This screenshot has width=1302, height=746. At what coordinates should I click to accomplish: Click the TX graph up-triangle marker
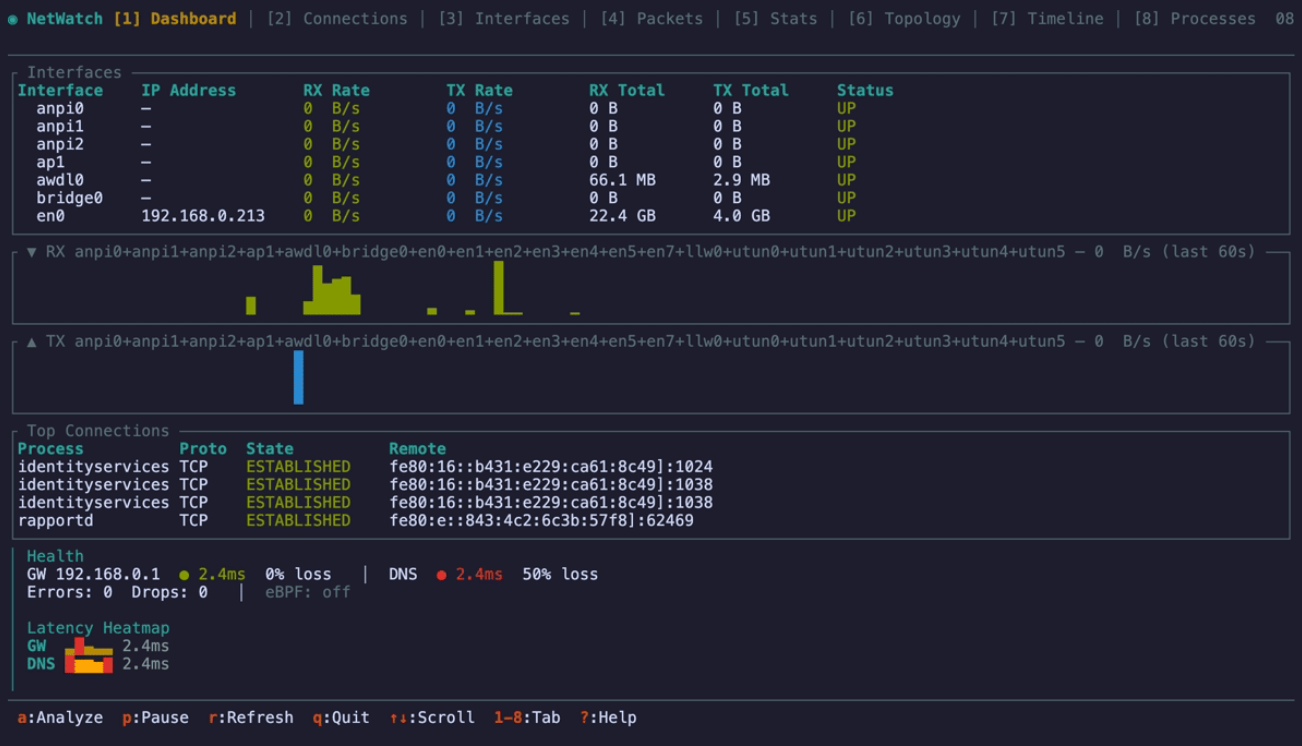[32, 341]
